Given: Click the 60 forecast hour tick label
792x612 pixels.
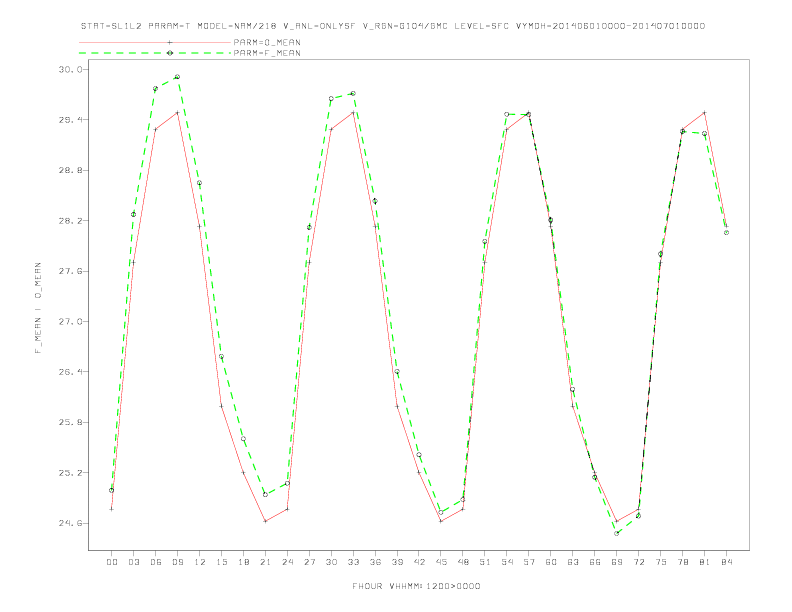Looking at the screenshot, I should click(551, 562).
